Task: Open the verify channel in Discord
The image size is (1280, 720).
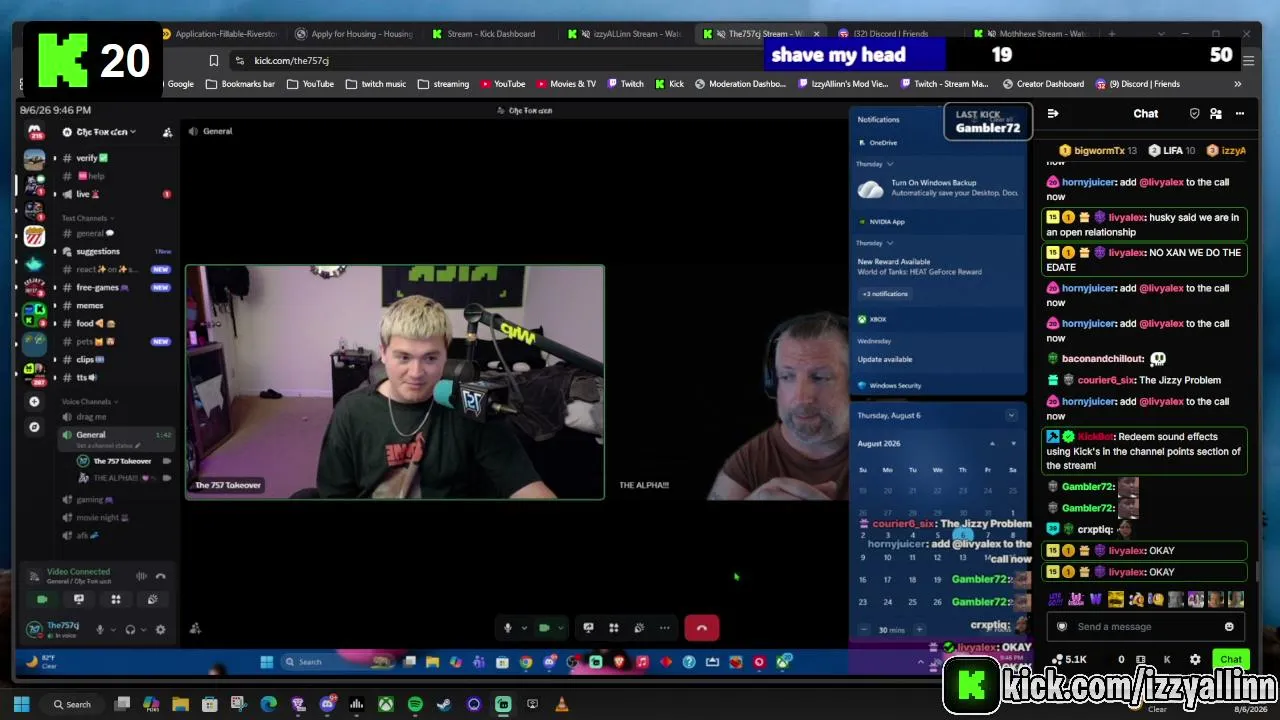Action: tap(91, 158)
